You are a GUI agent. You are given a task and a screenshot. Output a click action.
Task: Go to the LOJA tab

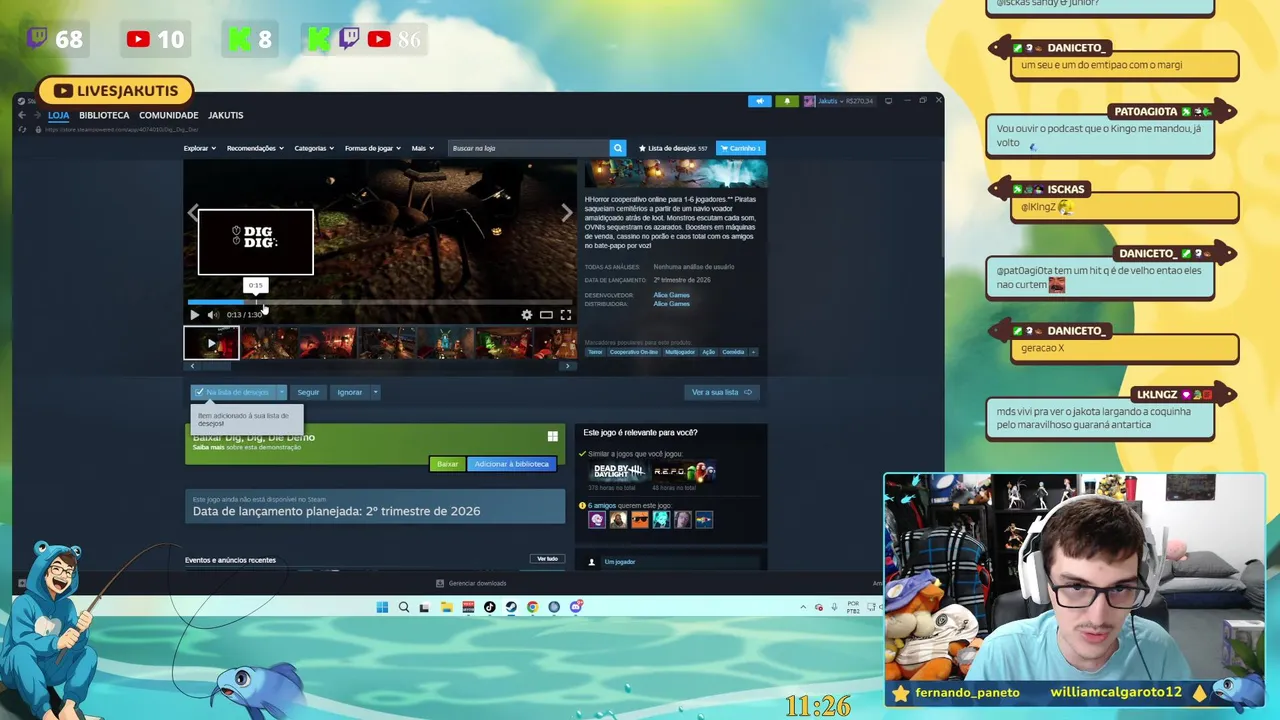pyautogui.click(x=59, y=115)
